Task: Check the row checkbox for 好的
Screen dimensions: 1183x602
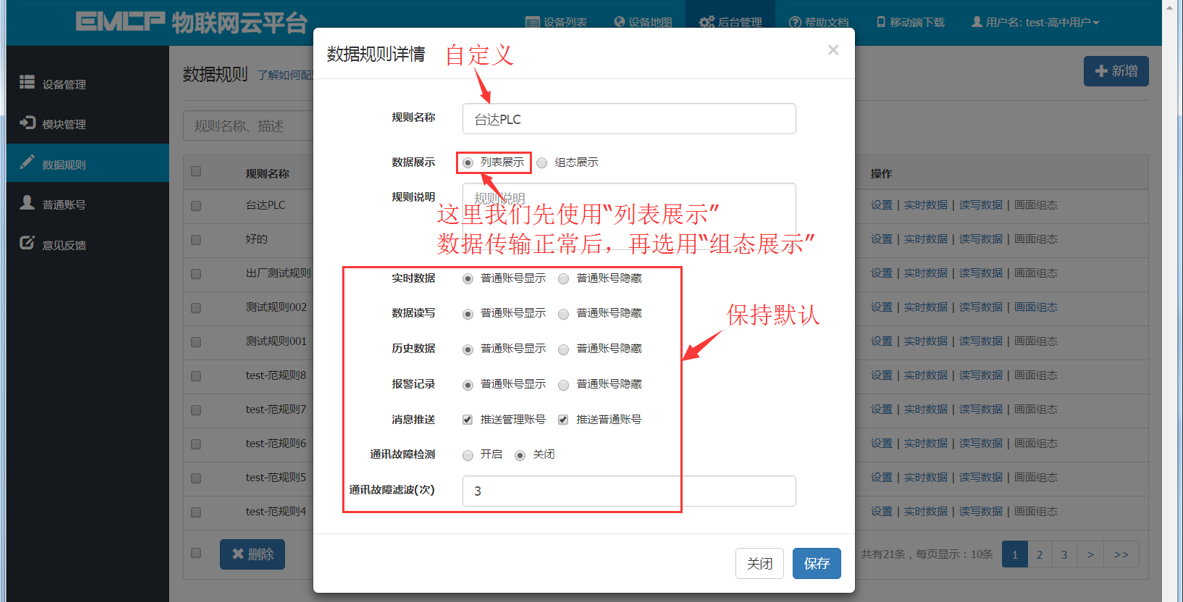Action: click(196, 239)
